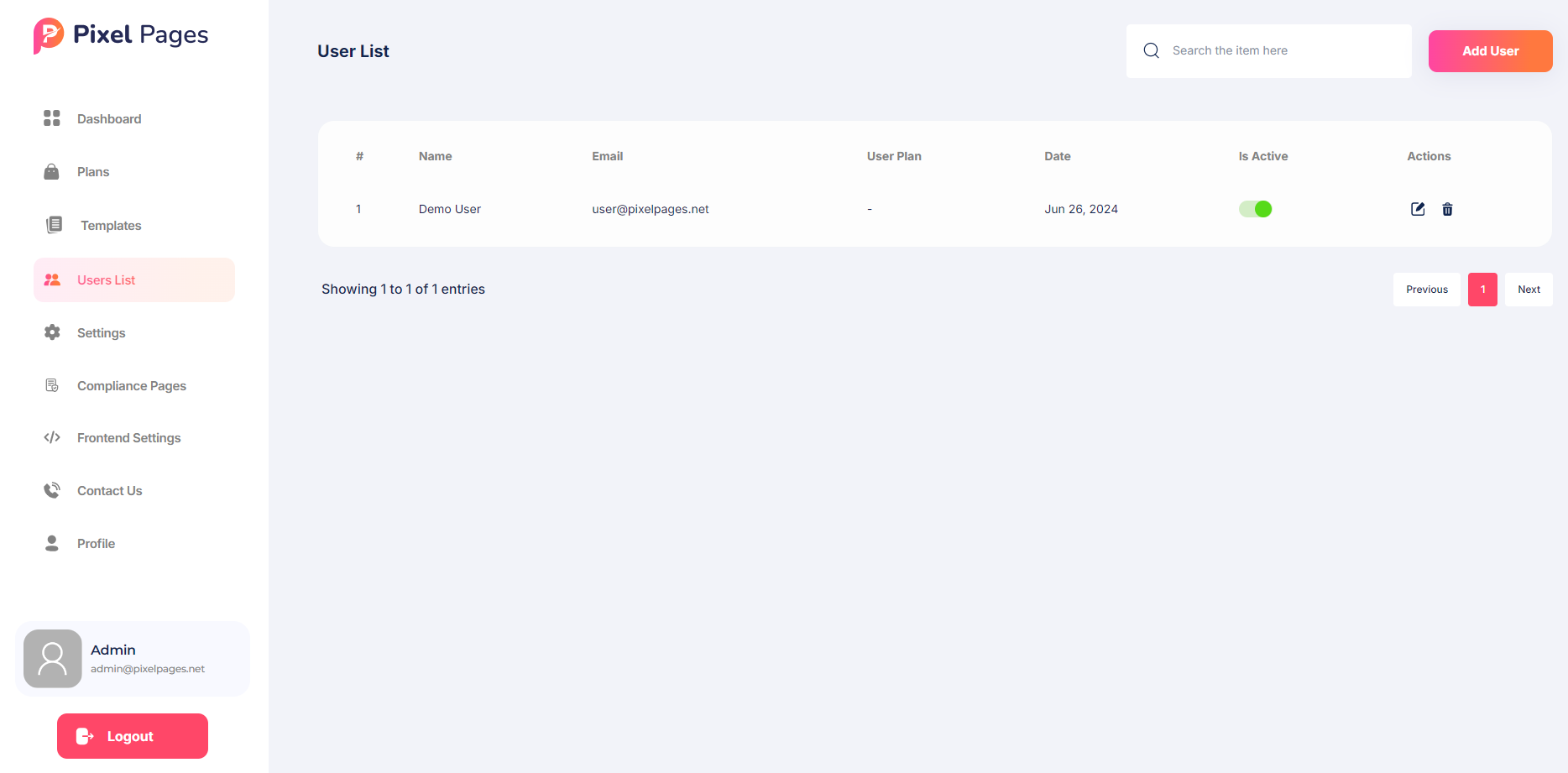Click the # column header
The height and width of the screenshot is (773, 1568).
359,156
